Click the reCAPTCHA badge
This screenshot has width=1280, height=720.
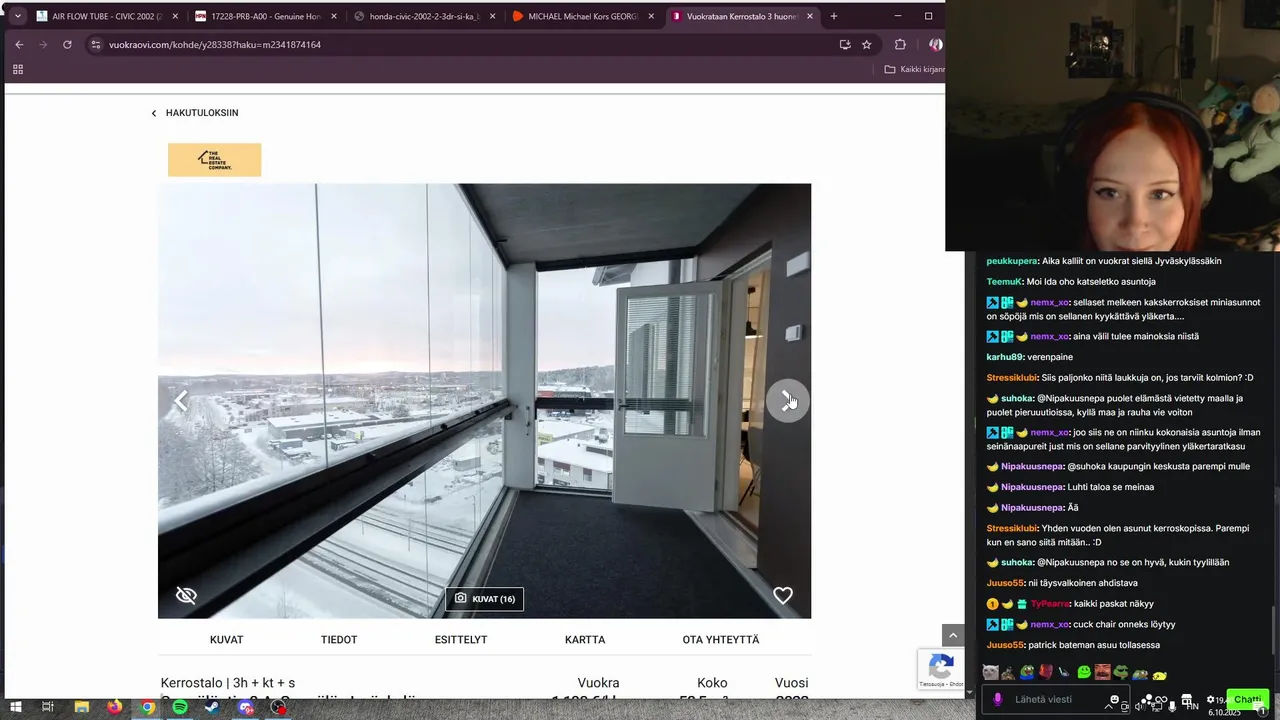click(941, 669)
